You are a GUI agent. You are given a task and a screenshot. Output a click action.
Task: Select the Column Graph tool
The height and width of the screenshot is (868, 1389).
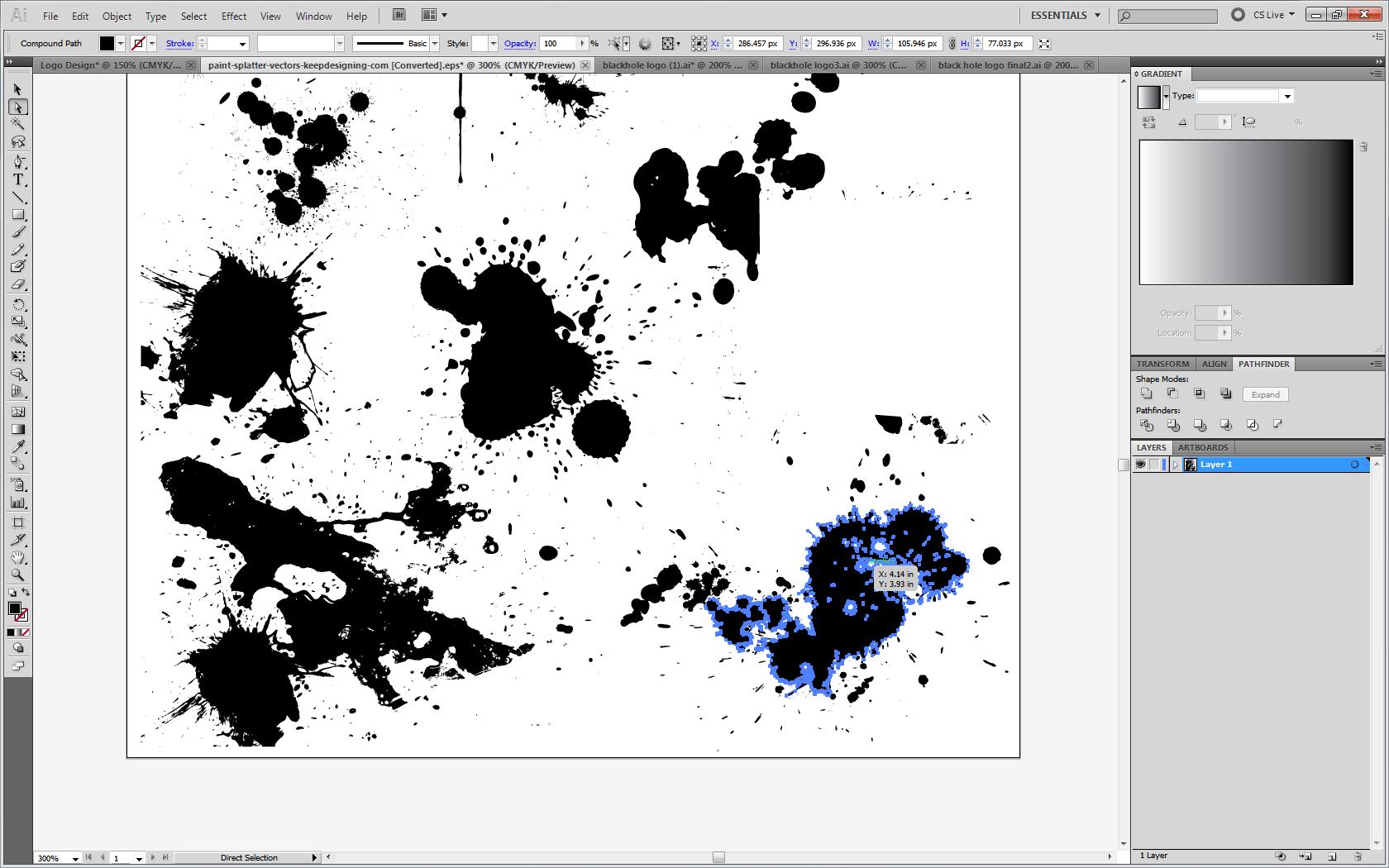18,502
